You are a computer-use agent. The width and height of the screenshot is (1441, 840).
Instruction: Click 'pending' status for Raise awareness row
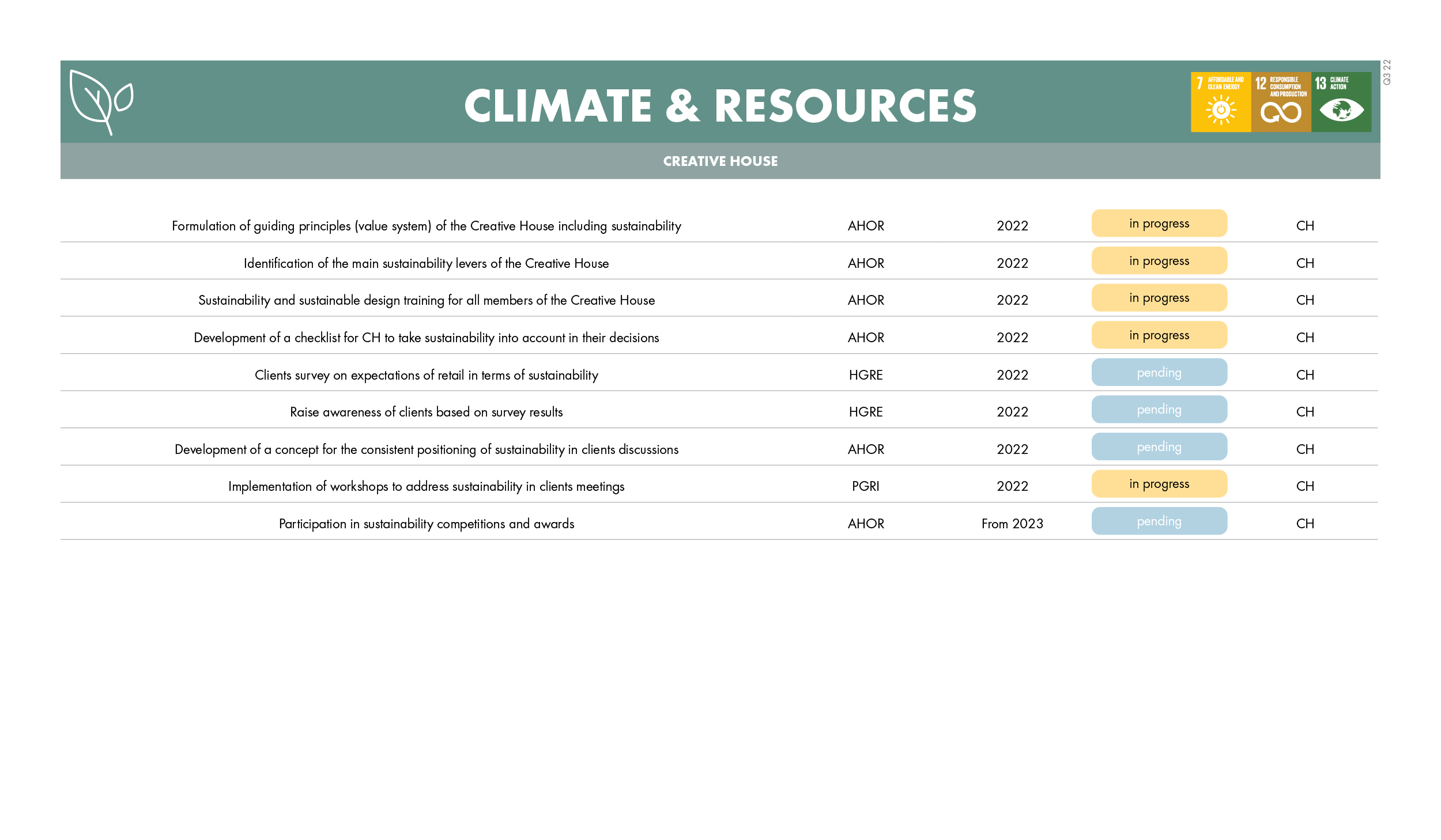coord(1159,410)
